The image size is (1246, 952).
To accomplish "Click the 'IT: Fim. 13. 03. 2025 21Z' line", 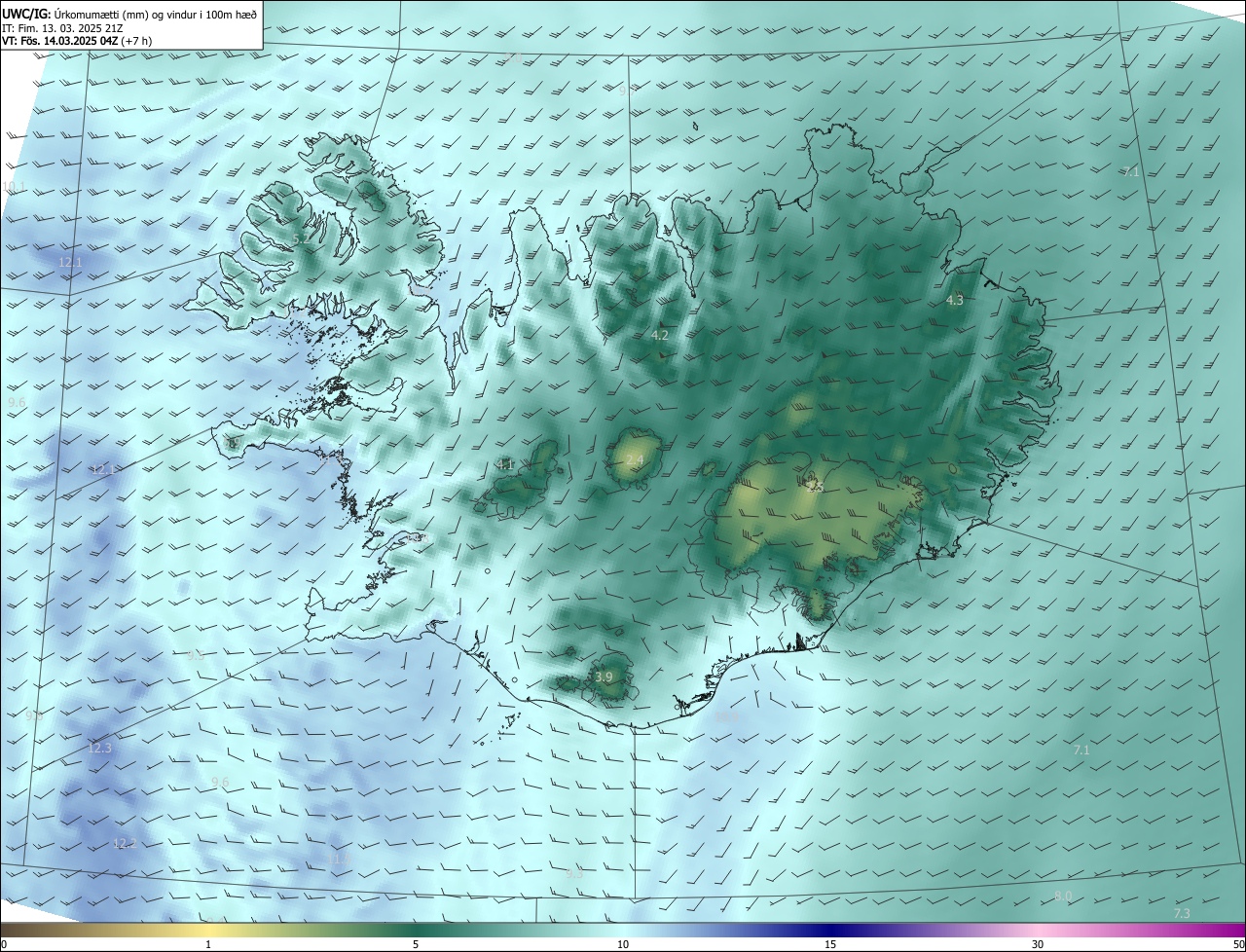I will (x=62, y=28).
